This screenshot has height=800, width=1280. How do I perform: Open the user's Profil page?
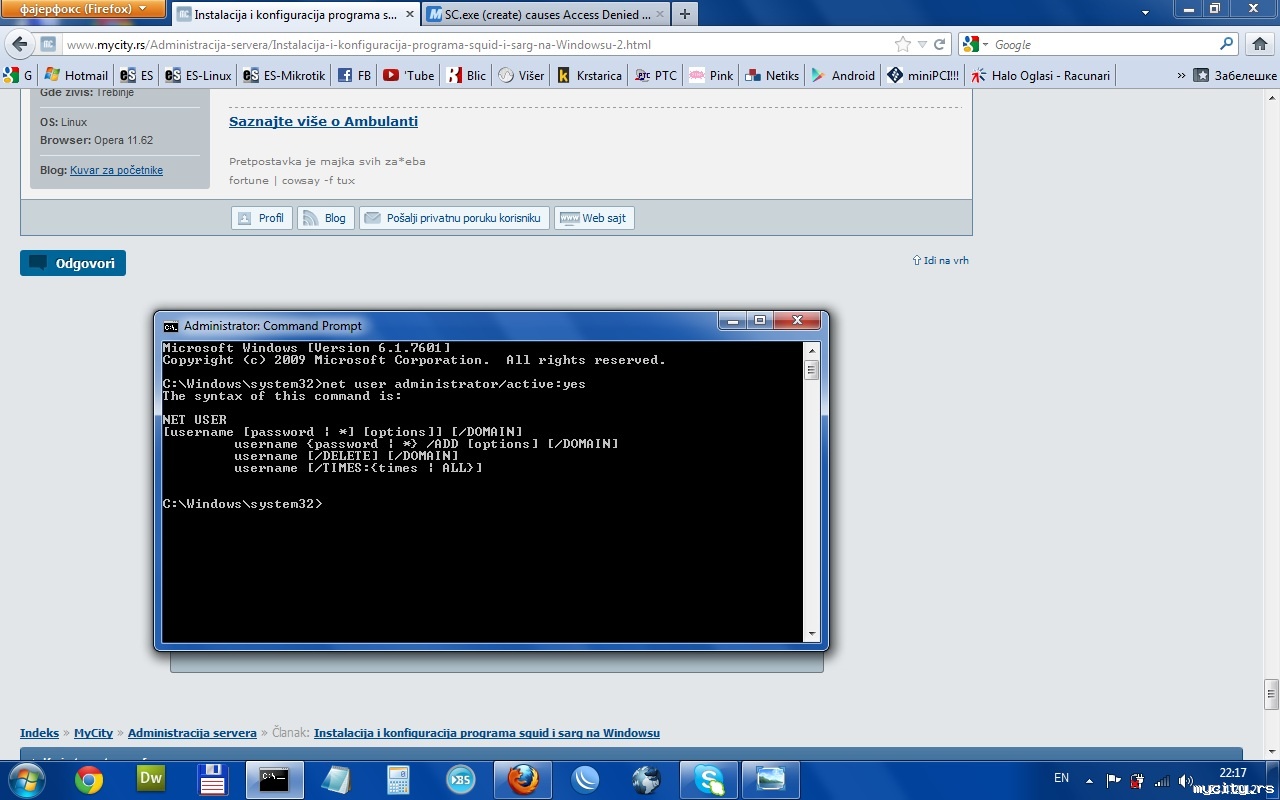click(261, 218)
